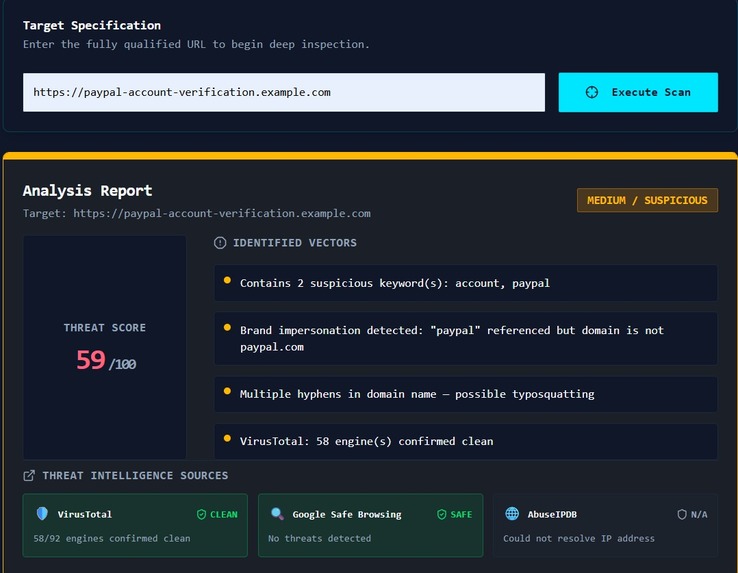The image size is (738, 573).
Task: Open the Google Safe Browsing source card
Action: (x=370, y=525)
